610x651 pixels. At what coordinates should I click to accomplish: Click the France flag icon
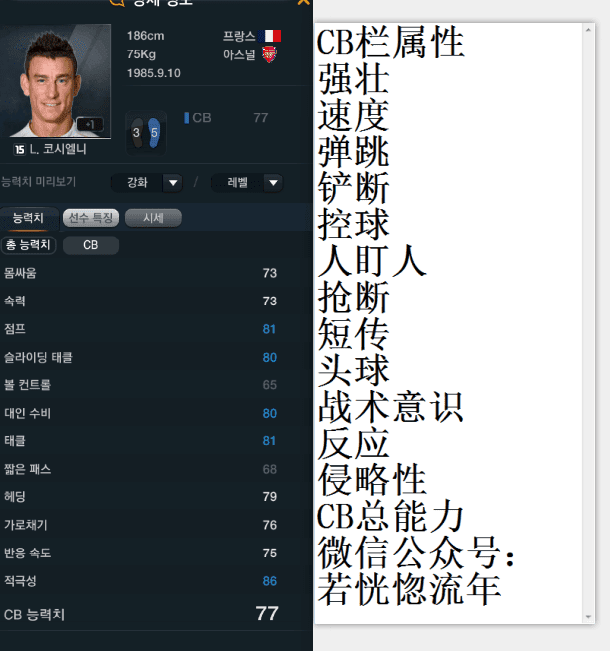pos(269,36)
